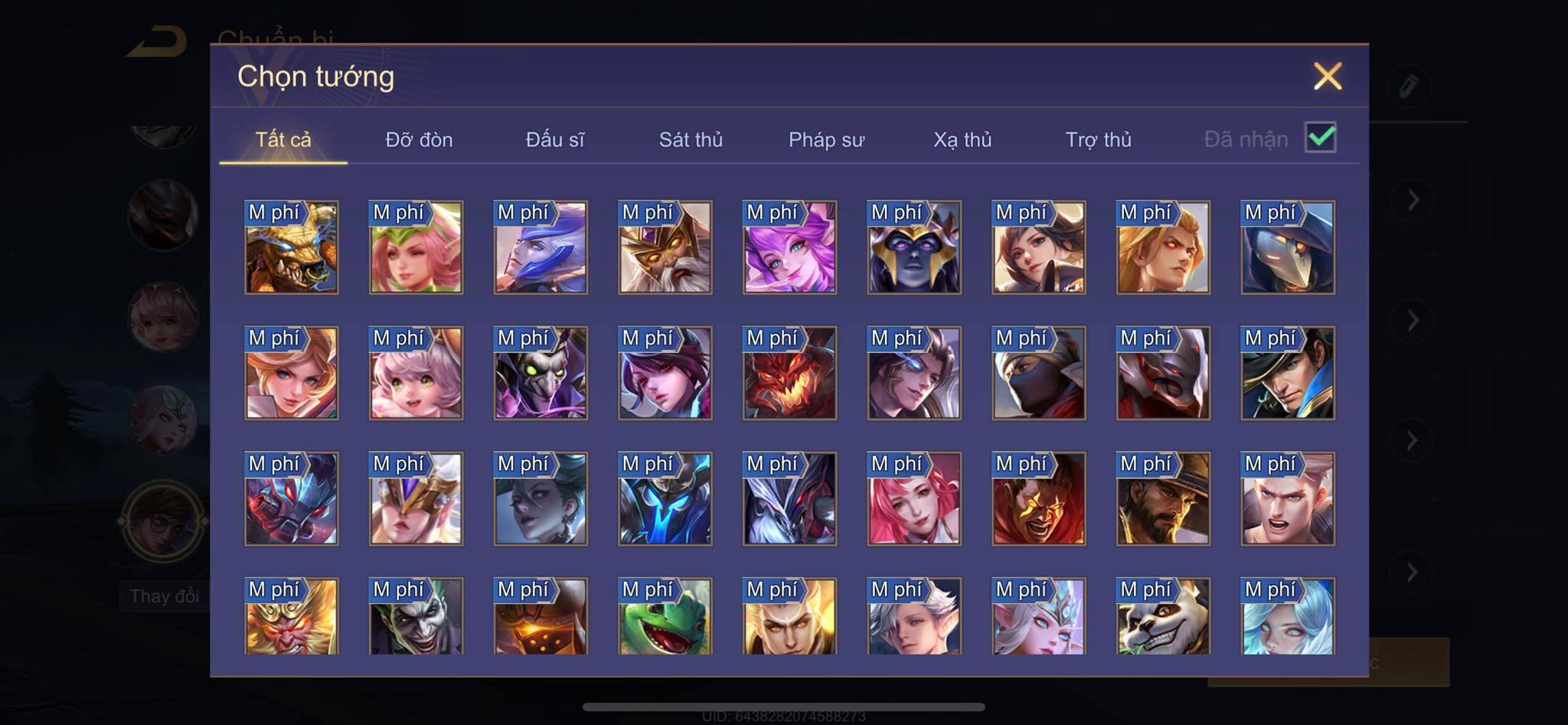Select the red lava demon portrait
Image resolution: width=1568 pixels, height=725 pixels.
pyautogui.click(x=789, y=373)
